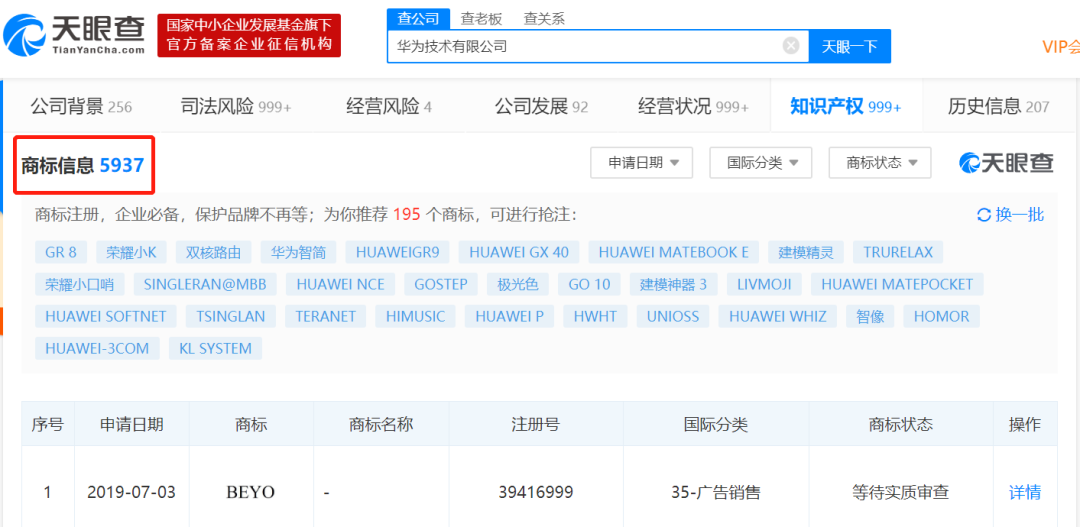Open 详情 for the BEYO trademark
The image size is (1080, 527).
coord(1025,493)
